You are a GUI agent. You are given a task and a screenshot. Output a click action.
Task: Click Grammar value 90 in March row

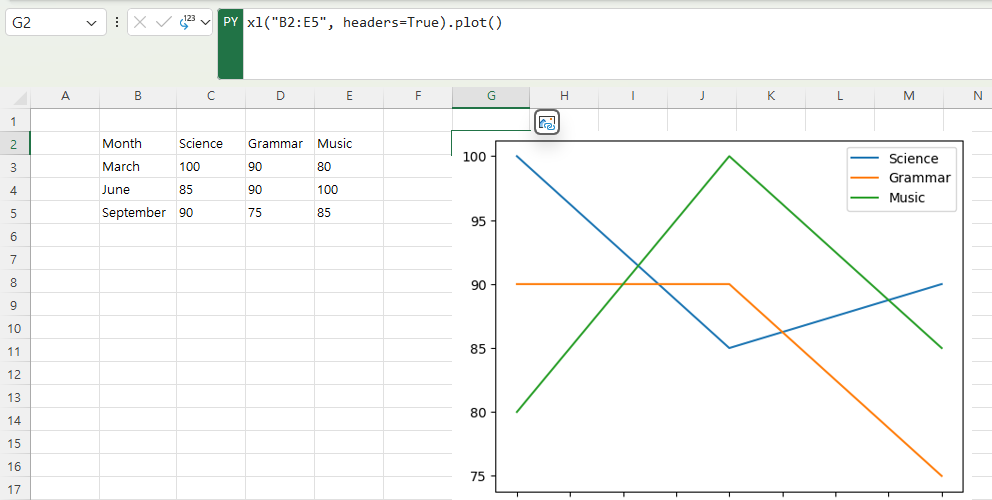pyautogui.click(x=280, y=166)
